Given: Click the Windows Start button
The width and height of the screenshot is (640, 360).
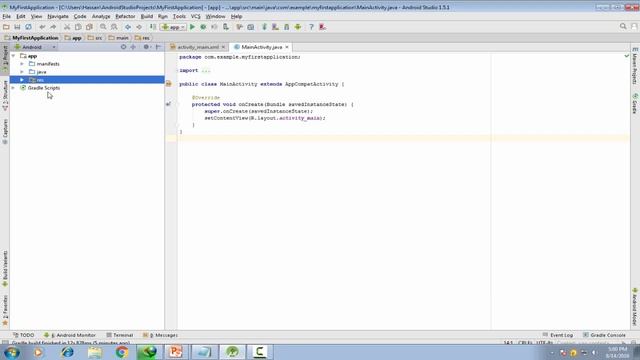Looking at the screenshot, I should coord(11,352).
